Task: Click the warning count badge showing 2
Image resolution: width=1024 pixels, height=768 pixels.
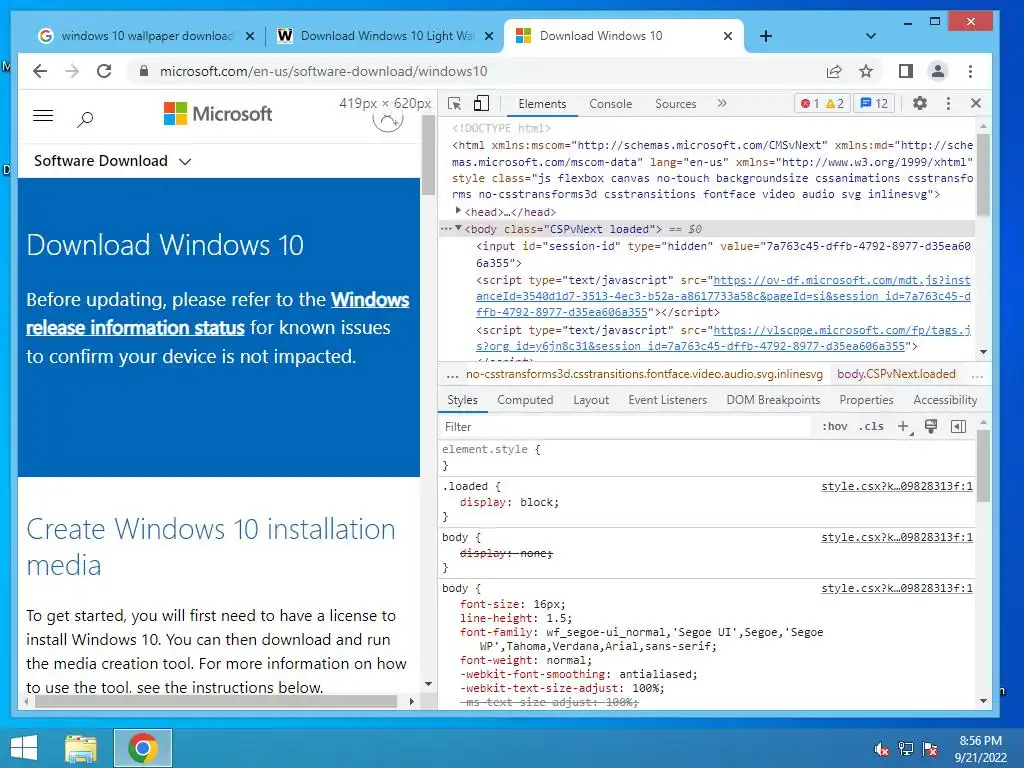Action: 835,103
